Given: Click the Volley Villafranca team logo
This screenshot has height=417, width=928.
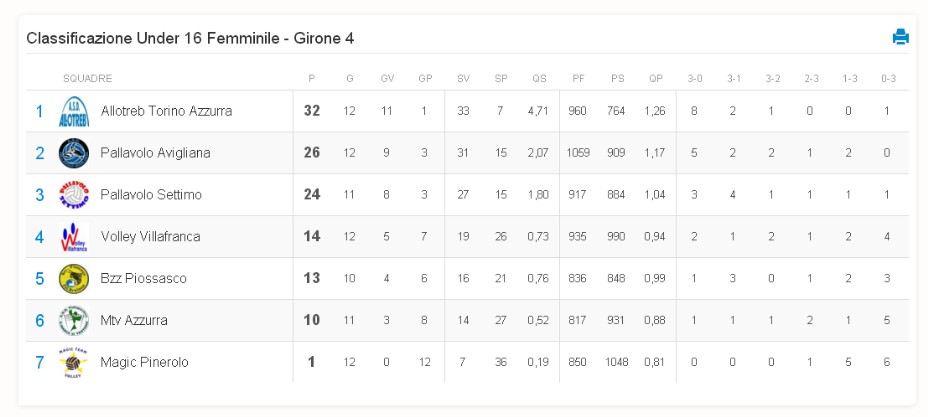Looking at the screenshot, I should [x=74, y=237].
